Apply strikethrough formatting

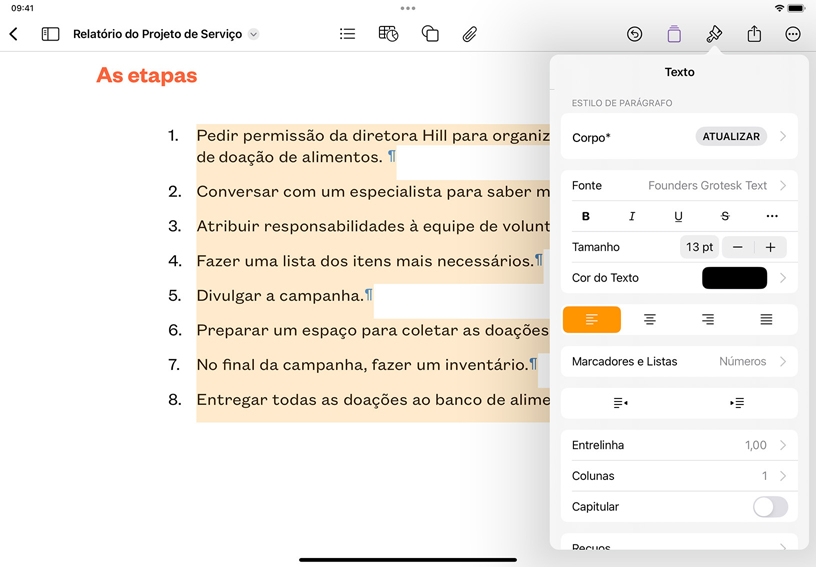point(725,216)
